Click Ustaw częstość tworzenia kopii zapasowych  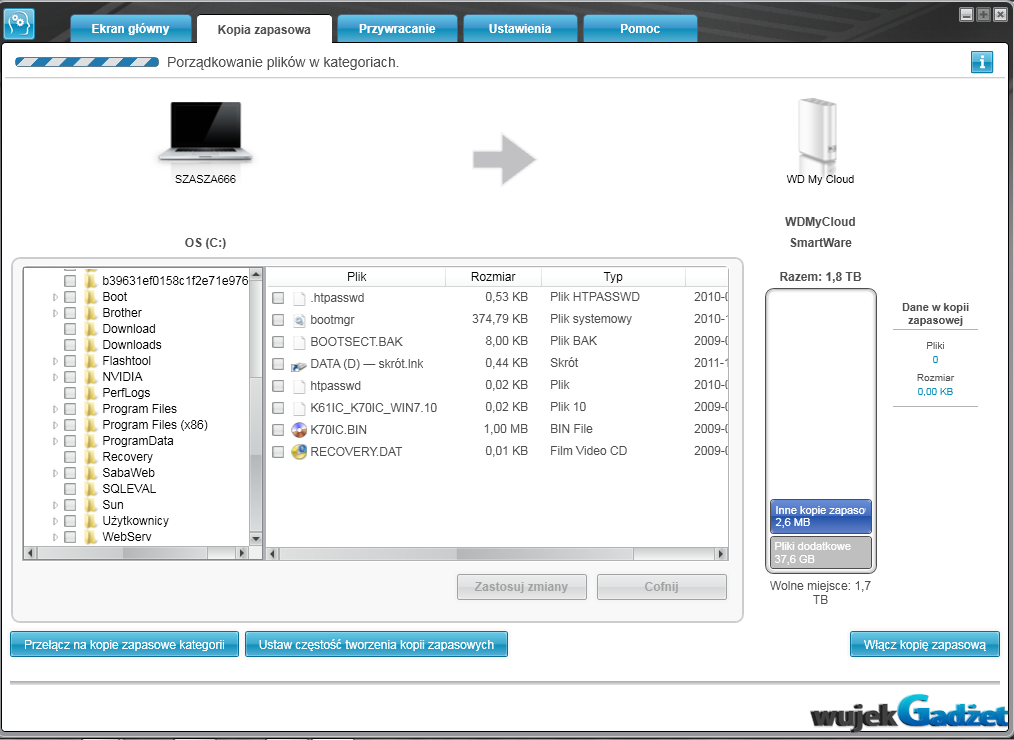[x=376, y=645]
